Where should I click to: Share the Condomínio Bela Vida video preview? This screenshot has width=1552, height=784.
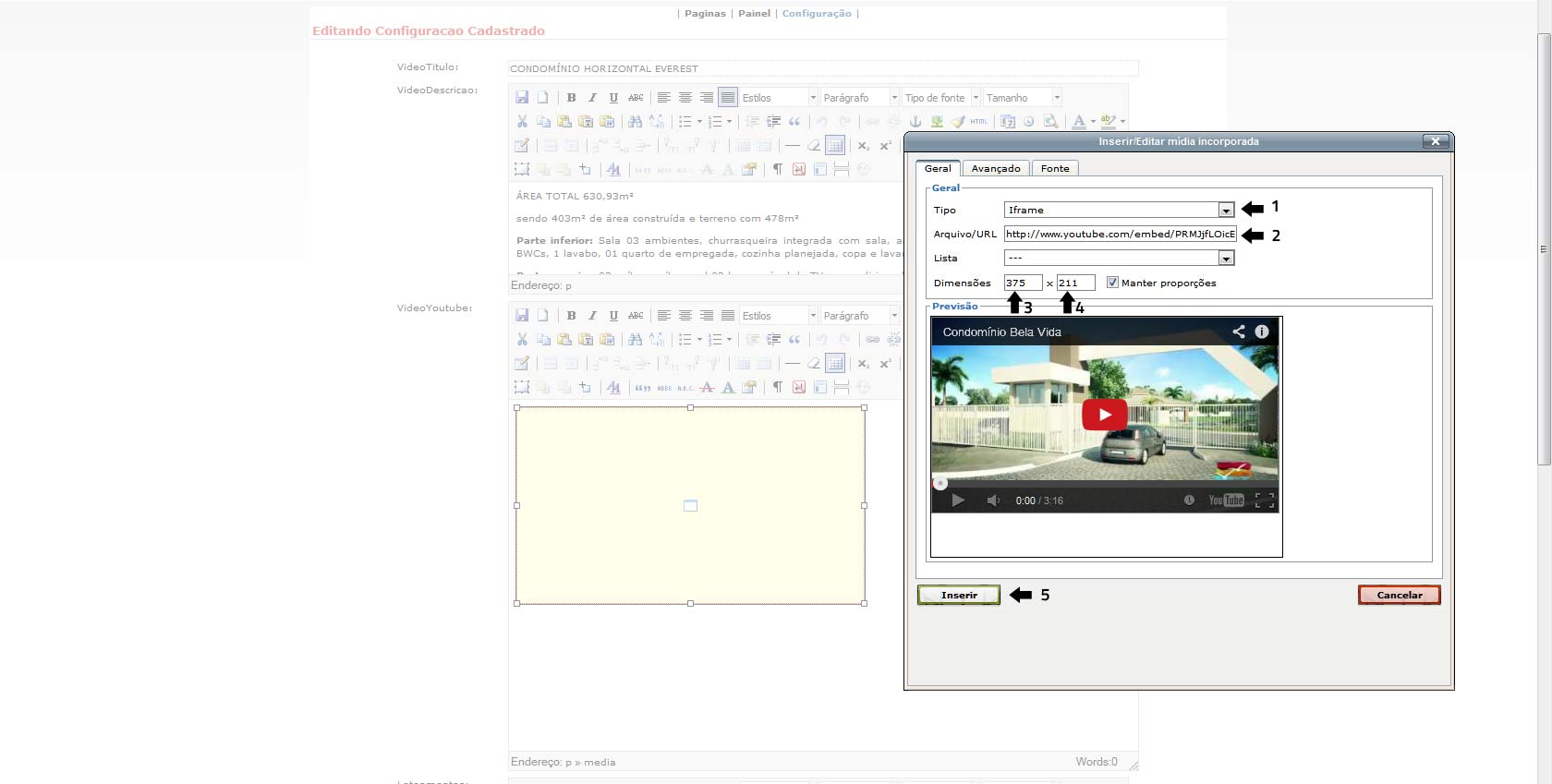pyautogui.click(x=1239, y=331)
